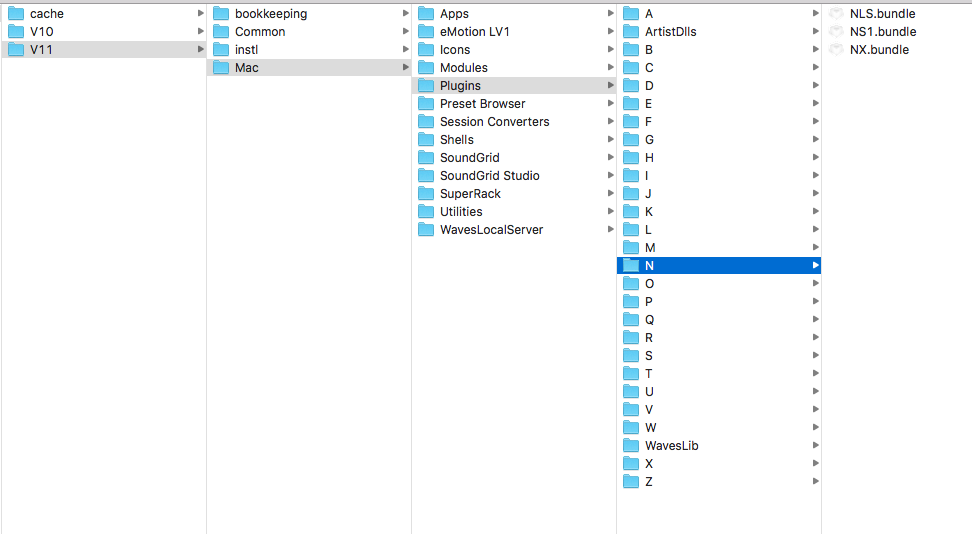Open the folder named P

point(719,301)
